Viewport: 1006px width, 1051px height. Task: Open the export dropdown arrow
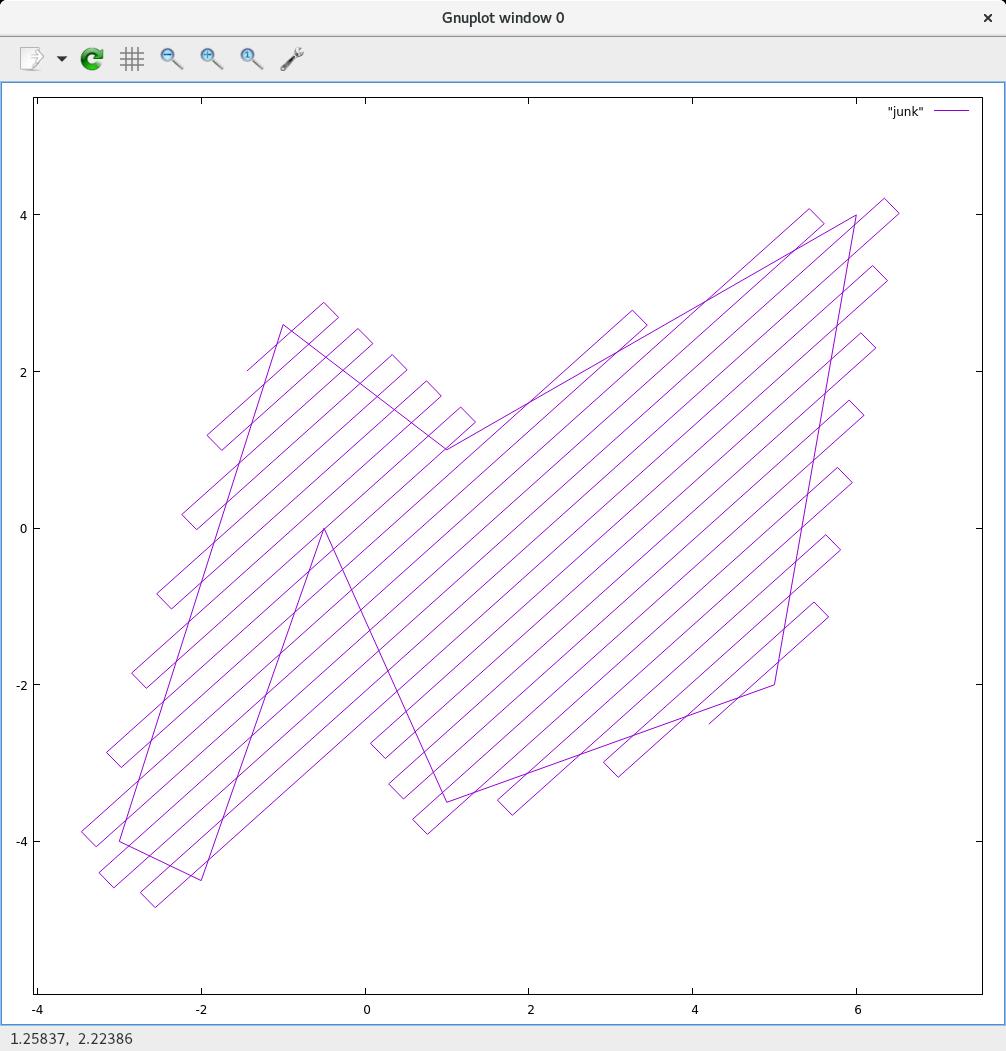coord(62,59)
